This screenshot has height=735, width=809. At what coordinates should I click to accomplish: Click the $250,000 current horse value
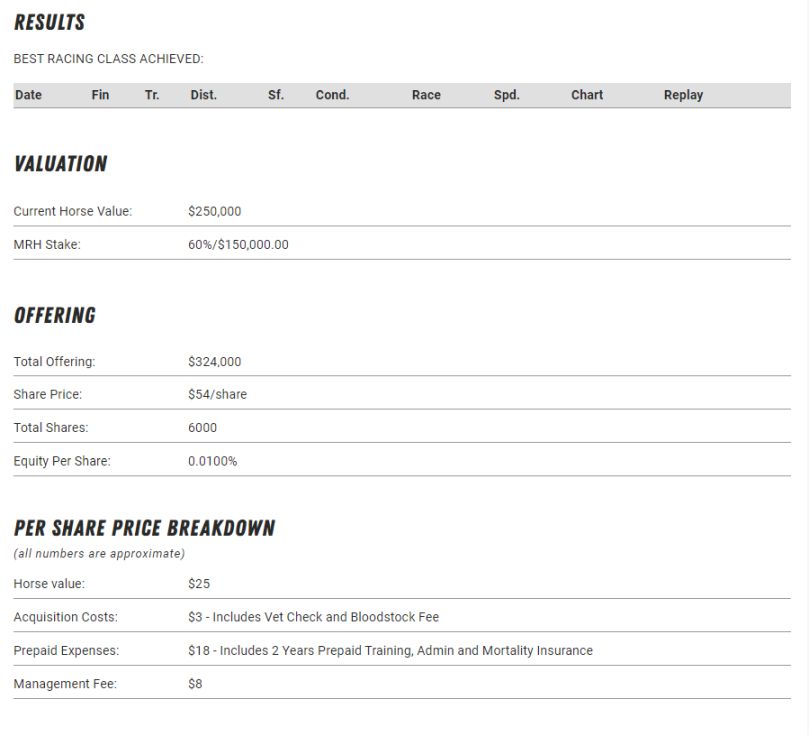pyautogui.click(x=214, y=211)
